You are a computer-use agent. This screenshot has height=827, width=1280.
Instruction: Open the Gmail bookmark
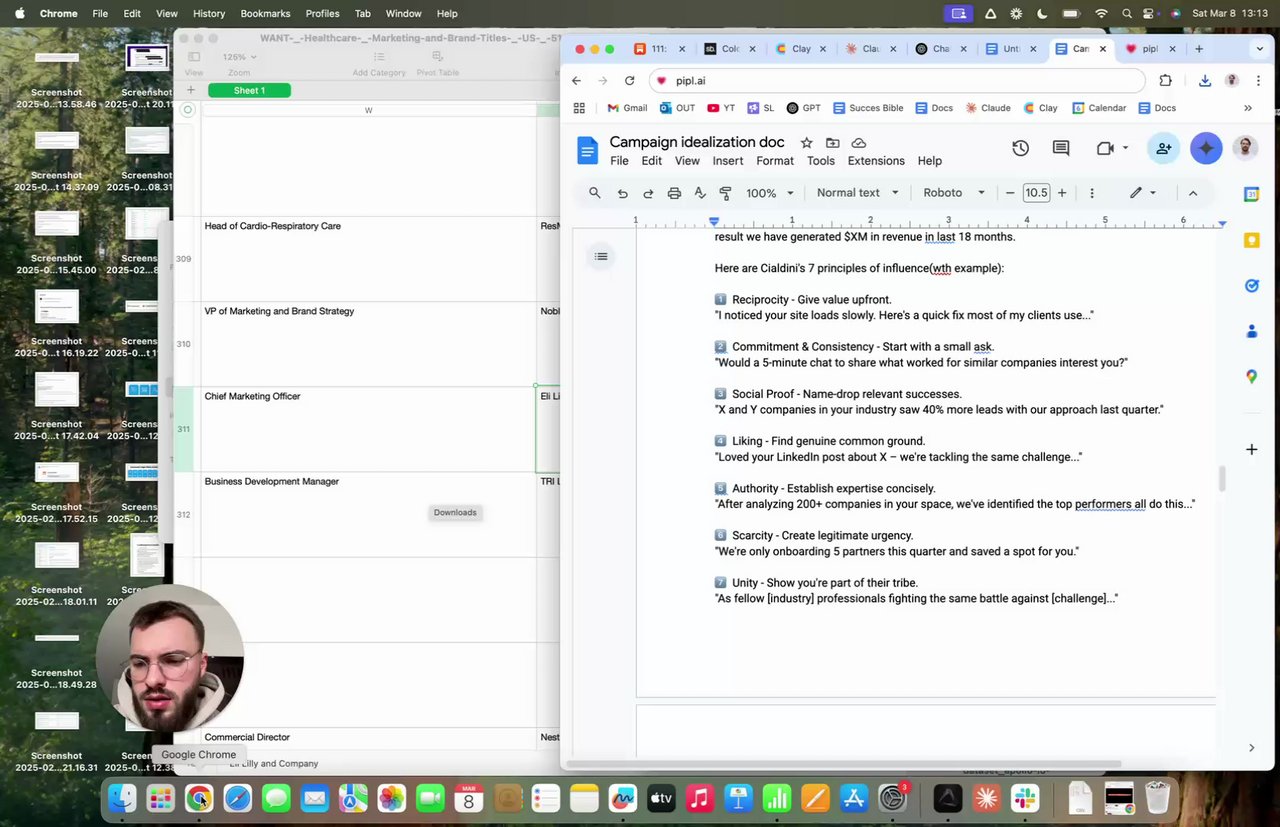click(x=627, y=108)
